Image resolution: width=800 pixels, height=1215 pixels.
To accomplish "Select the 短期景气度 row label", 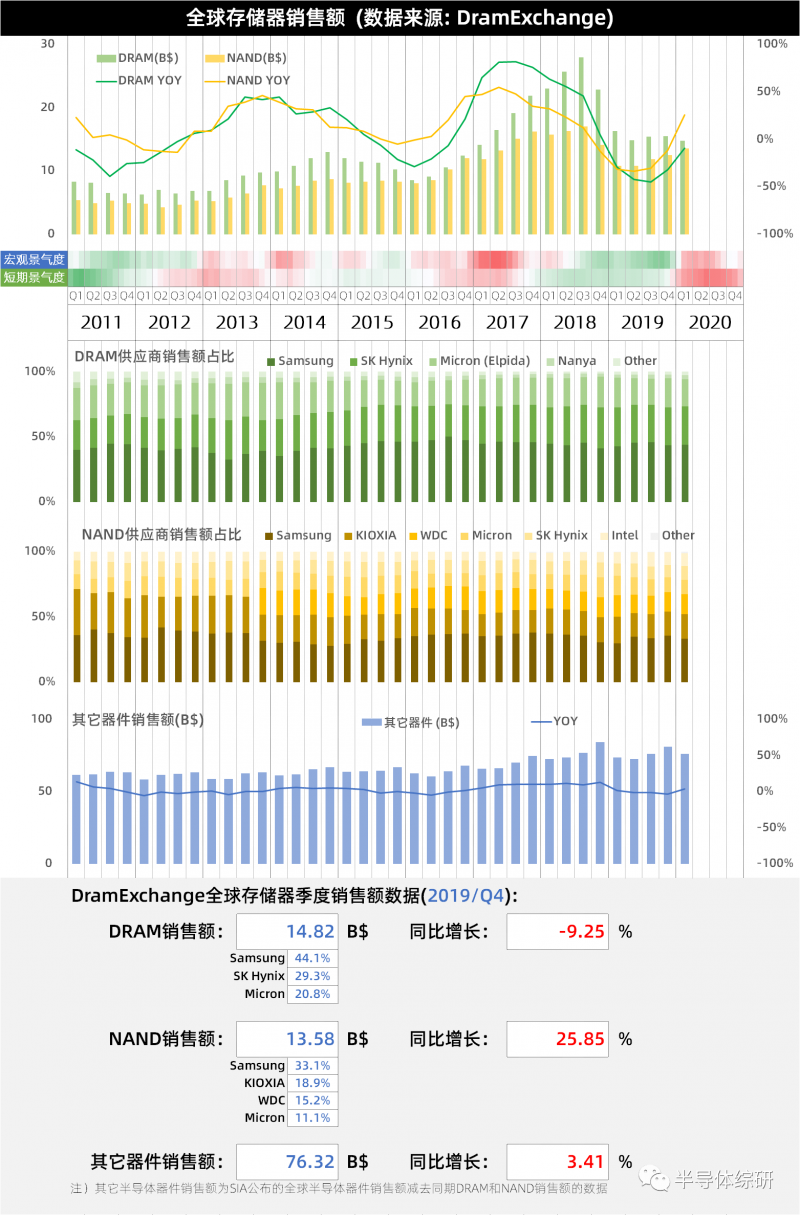I will pos(33,277).
